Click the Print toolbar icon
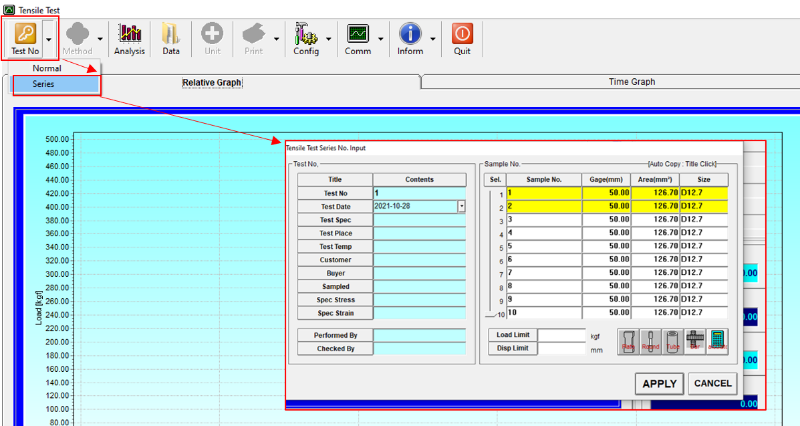800x426 pixels. click(x=254, y=34)
